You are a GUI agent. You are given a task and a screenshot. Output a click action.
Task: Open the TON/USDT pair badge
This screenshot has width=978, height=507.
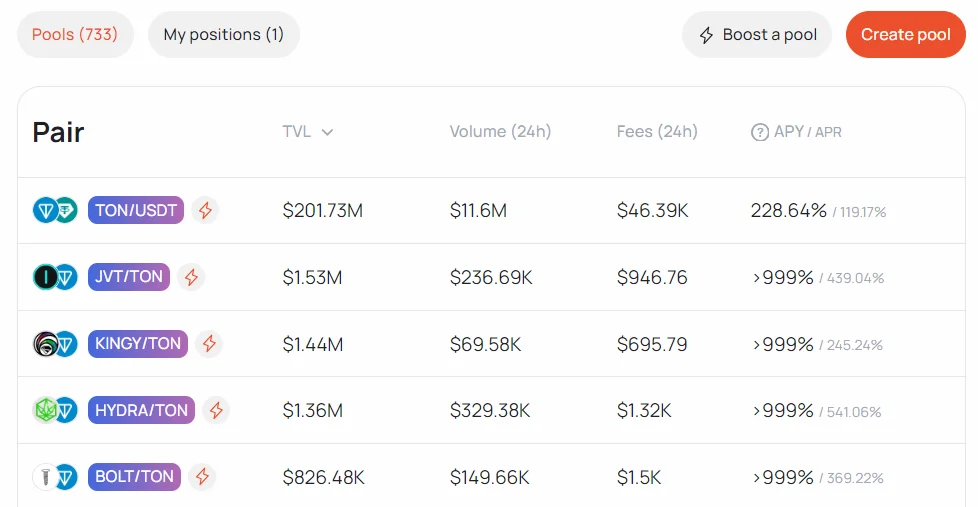point(136,210)
